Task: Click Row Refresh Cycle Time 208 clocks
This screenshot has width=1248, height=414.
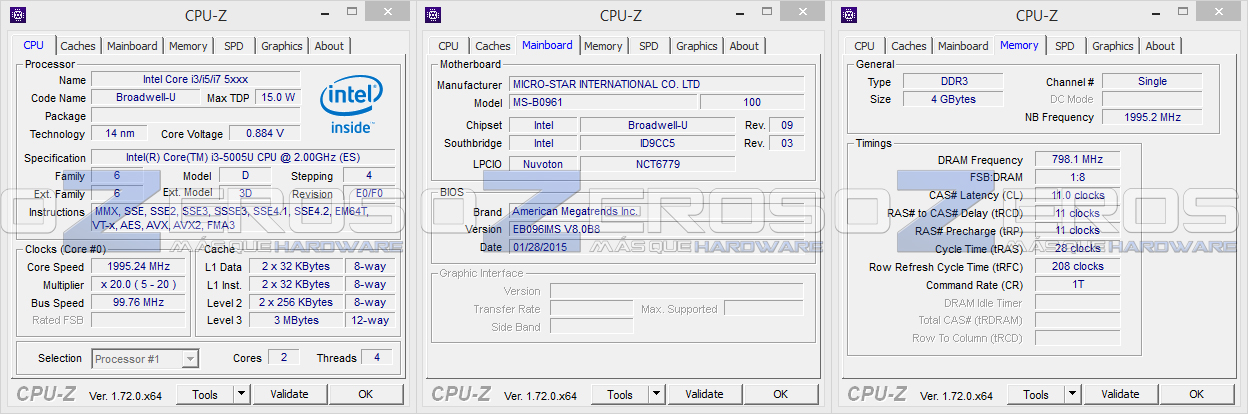Action: click(1077, 267)
